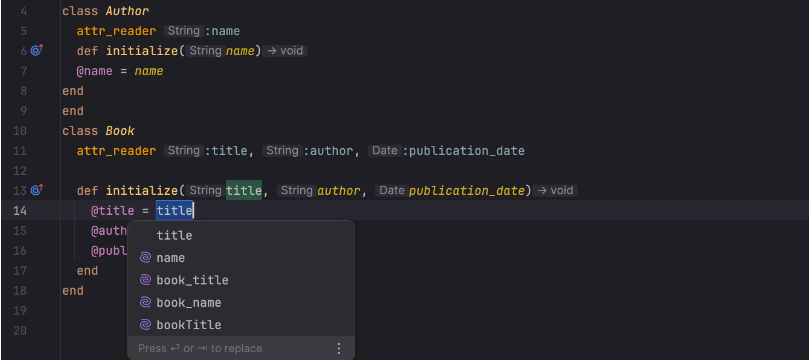Click the String hint before name on line 6

point(205,51)
